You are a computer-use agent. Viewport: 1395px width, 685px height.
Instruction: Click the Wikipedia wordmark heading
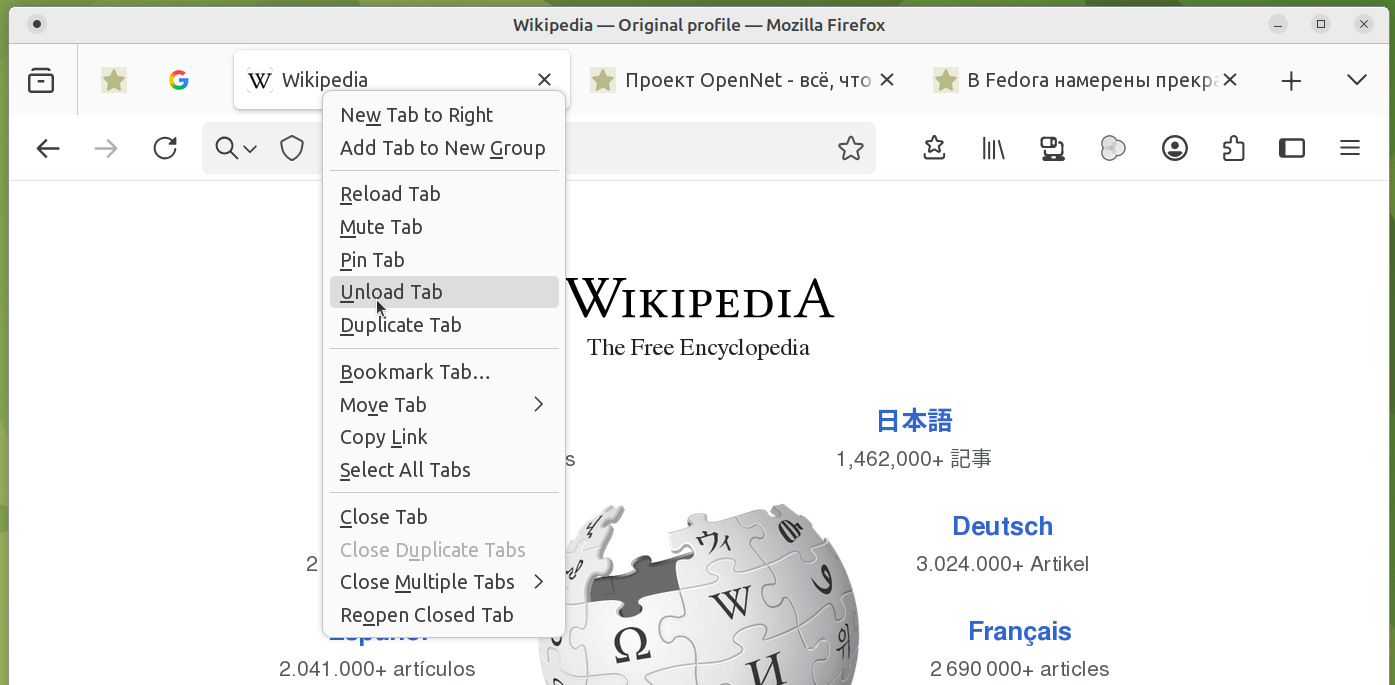(x=699, y=299)
